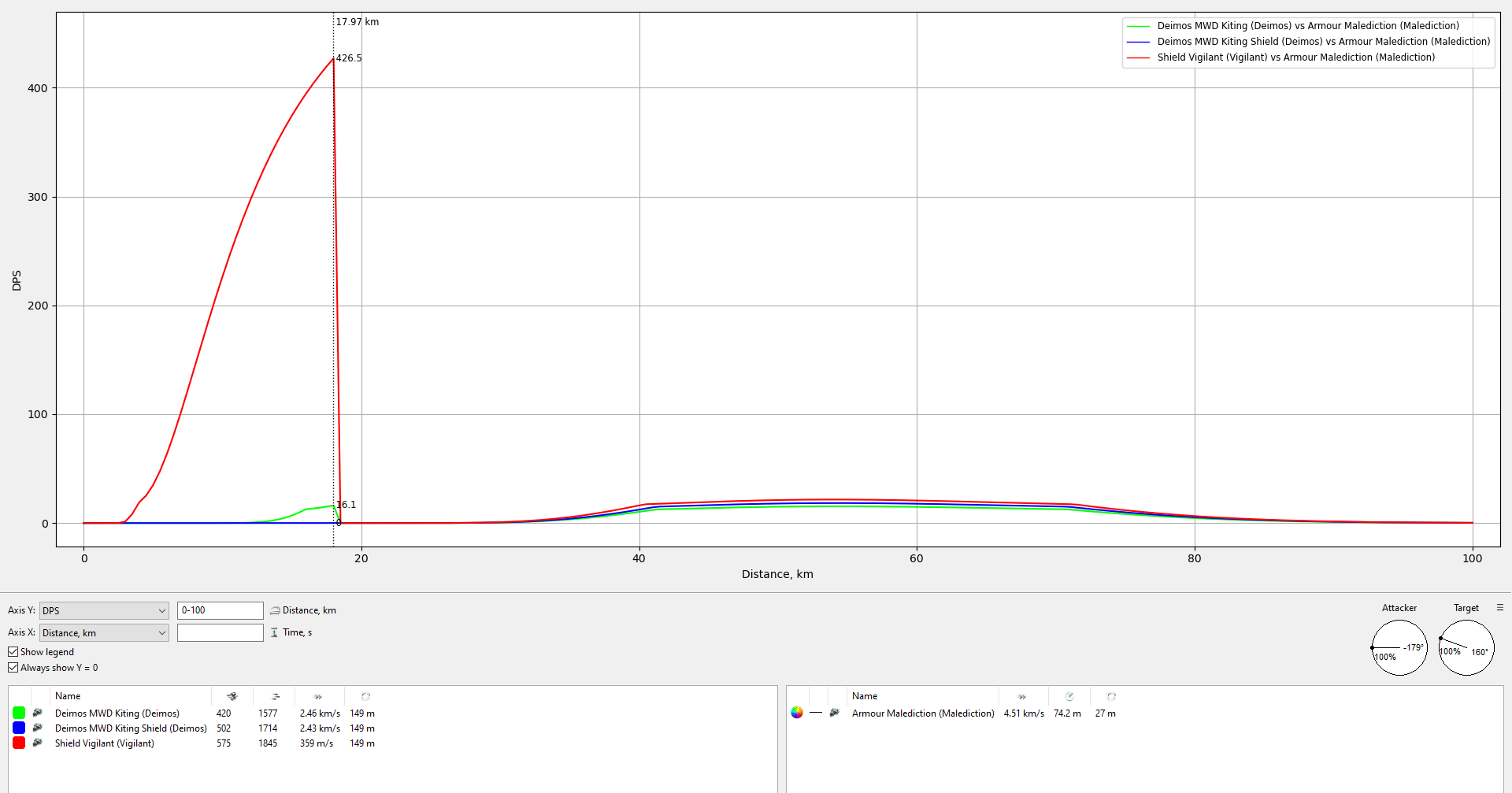Uncheck Always show Y = 0
This screenshot has height=793, width=1512.
(13, 667)
